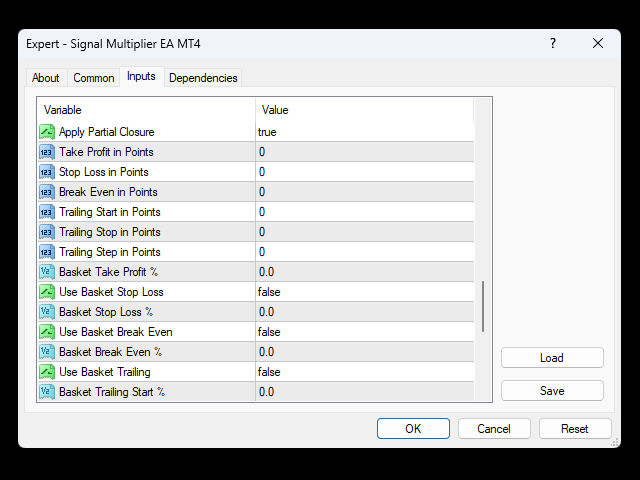Viewport: 640px width, 480px height.
Task: Switch to the About tab
Action: tap(46, 78)
